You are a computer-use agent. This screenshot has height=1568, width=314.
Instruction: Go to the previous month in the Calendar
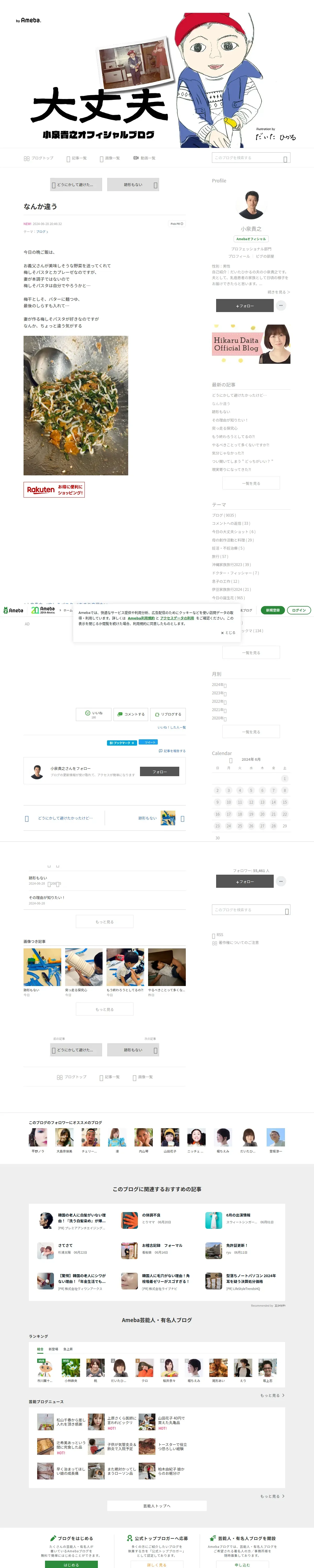click(231, 760)
